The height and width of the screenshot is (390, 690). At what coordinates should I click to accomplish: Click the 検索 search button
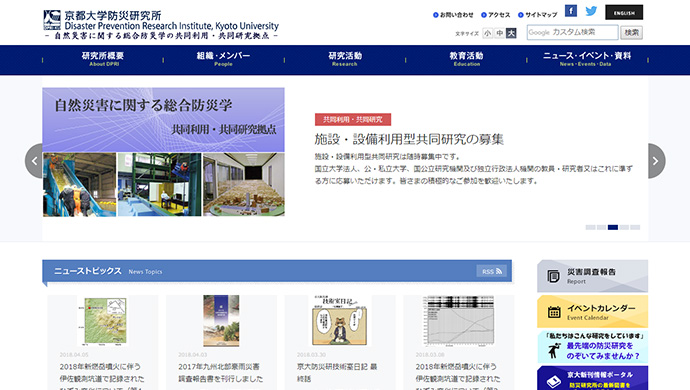(x=631, y=33)
